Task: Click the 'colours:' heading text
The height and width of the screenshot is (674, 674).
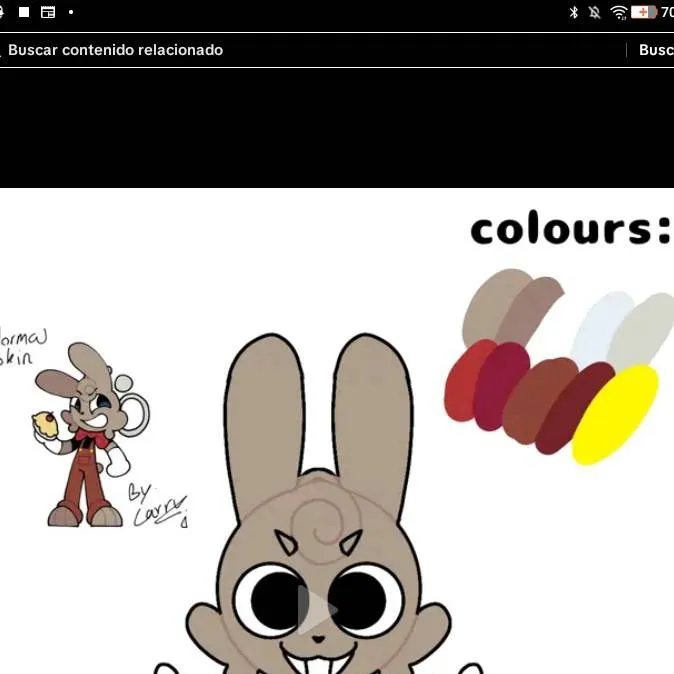Action: point(571,228)
